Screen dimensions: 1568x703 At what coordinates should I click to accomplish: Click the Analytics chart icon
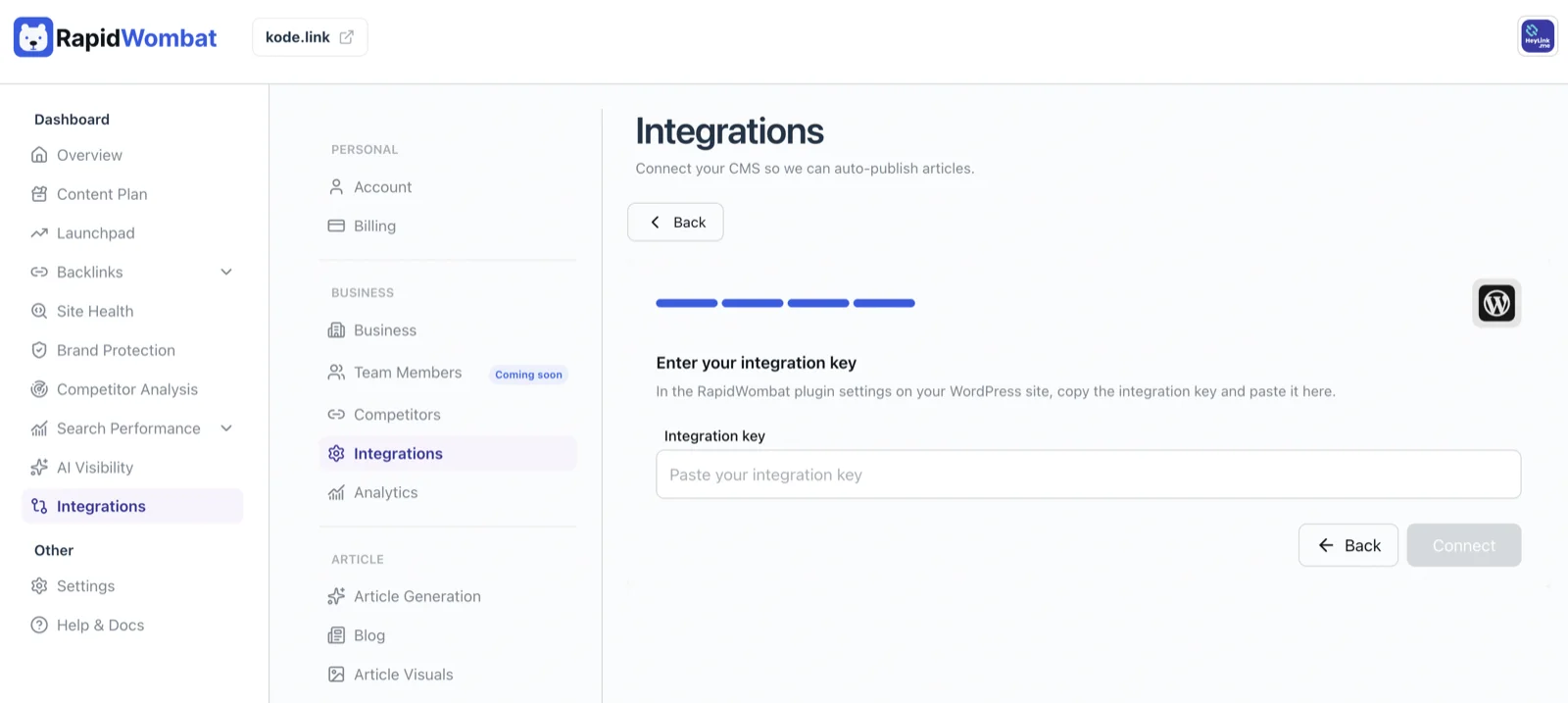click(x=336, y=492)
